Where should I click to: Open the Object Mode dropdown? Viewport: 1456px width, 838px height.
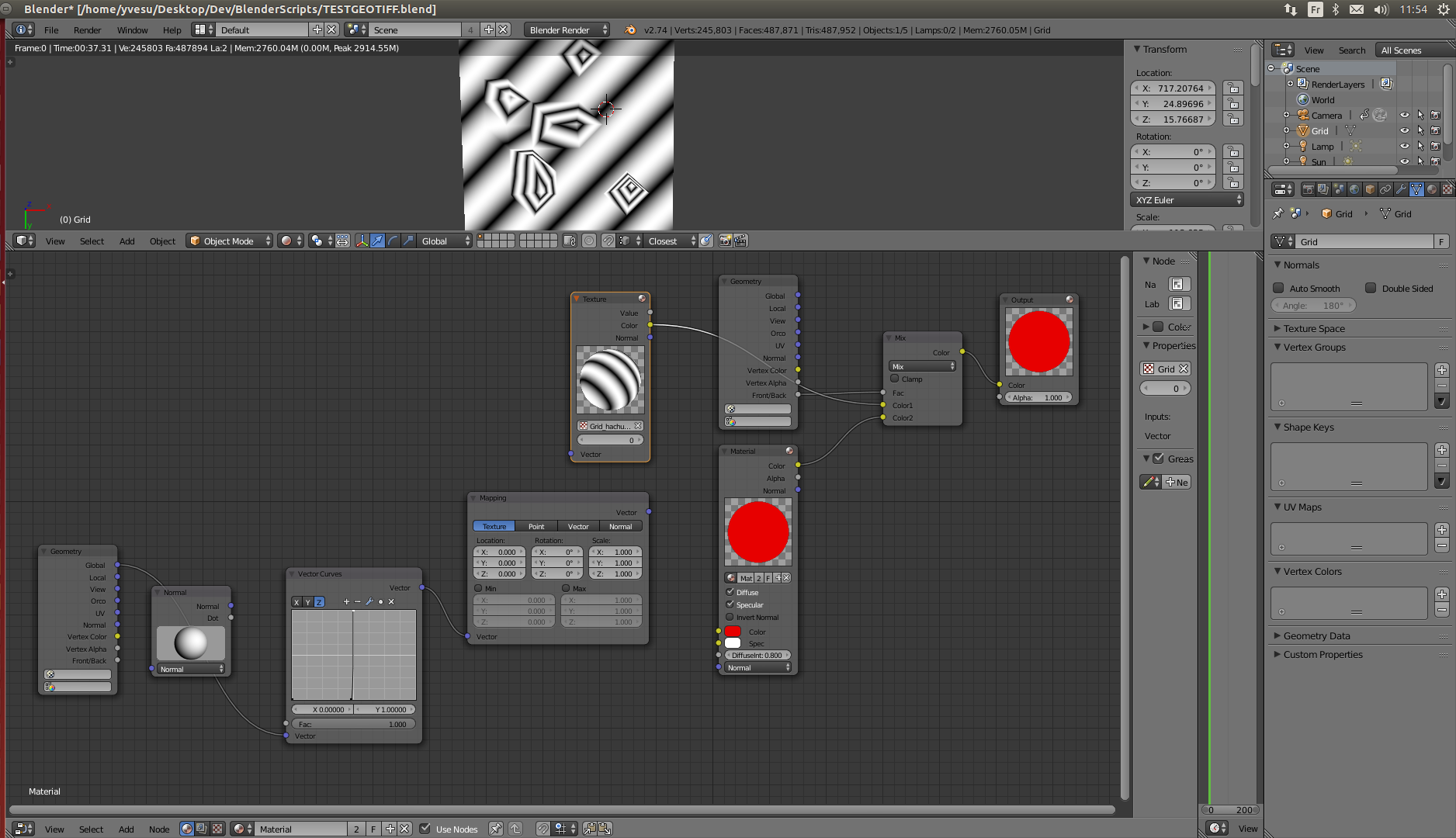(x=231, y=241)
